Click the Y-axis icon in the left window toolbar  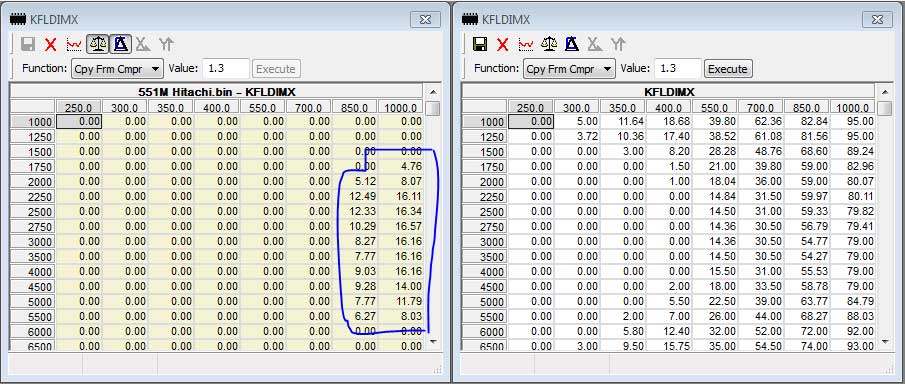click(x=166, y=44)
